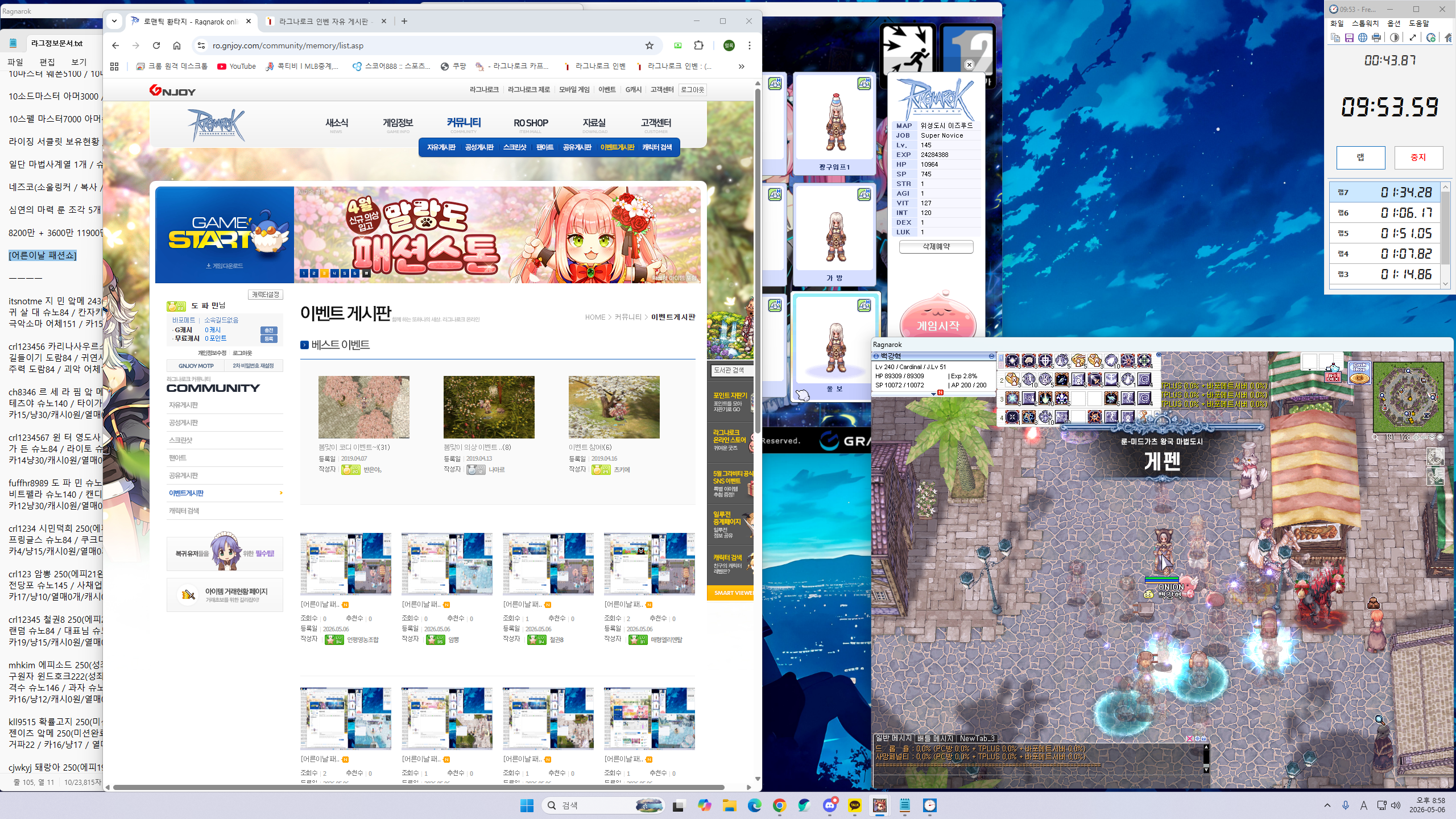Viewport: 1456px width, 819px height.
Task: Click the 로그아웃 link at the site top
Action: 692,90
